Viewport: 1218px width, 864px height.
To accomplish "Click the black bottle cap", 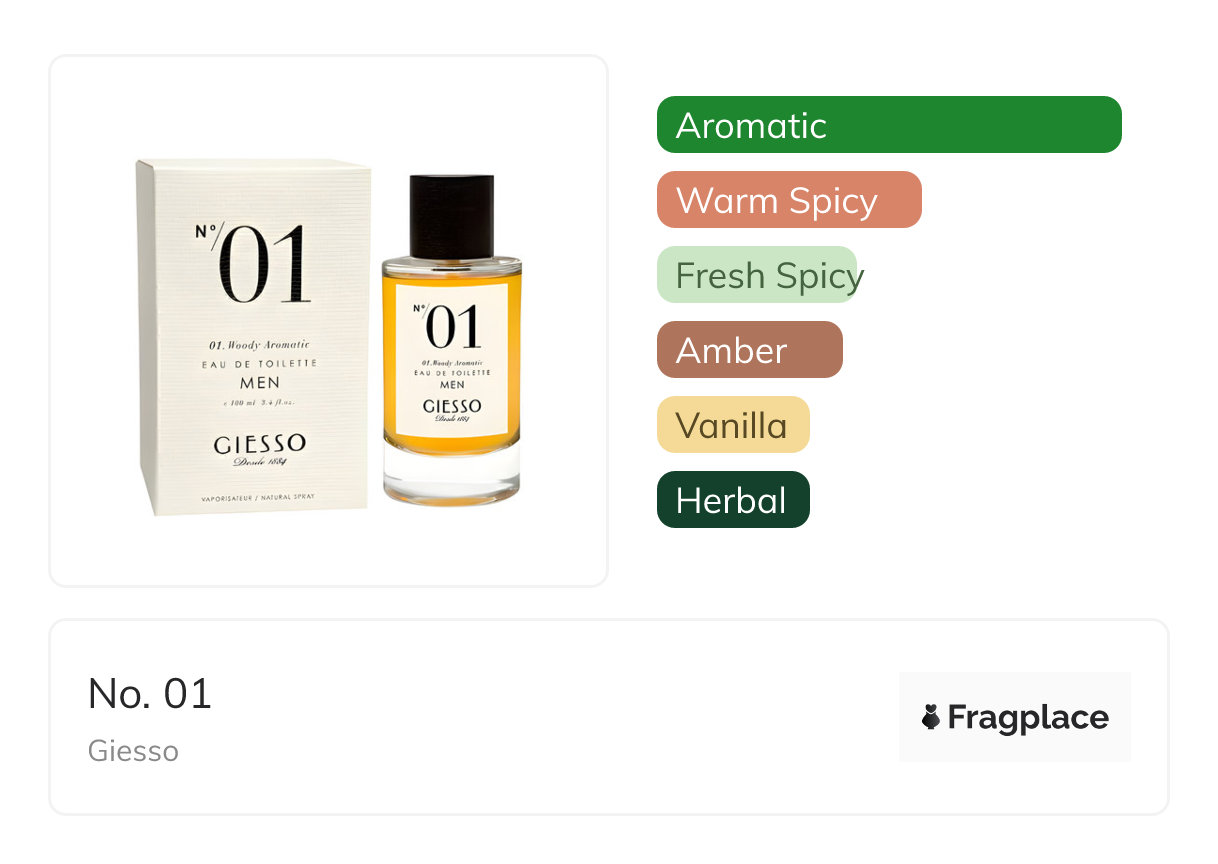I will [452, 215].
